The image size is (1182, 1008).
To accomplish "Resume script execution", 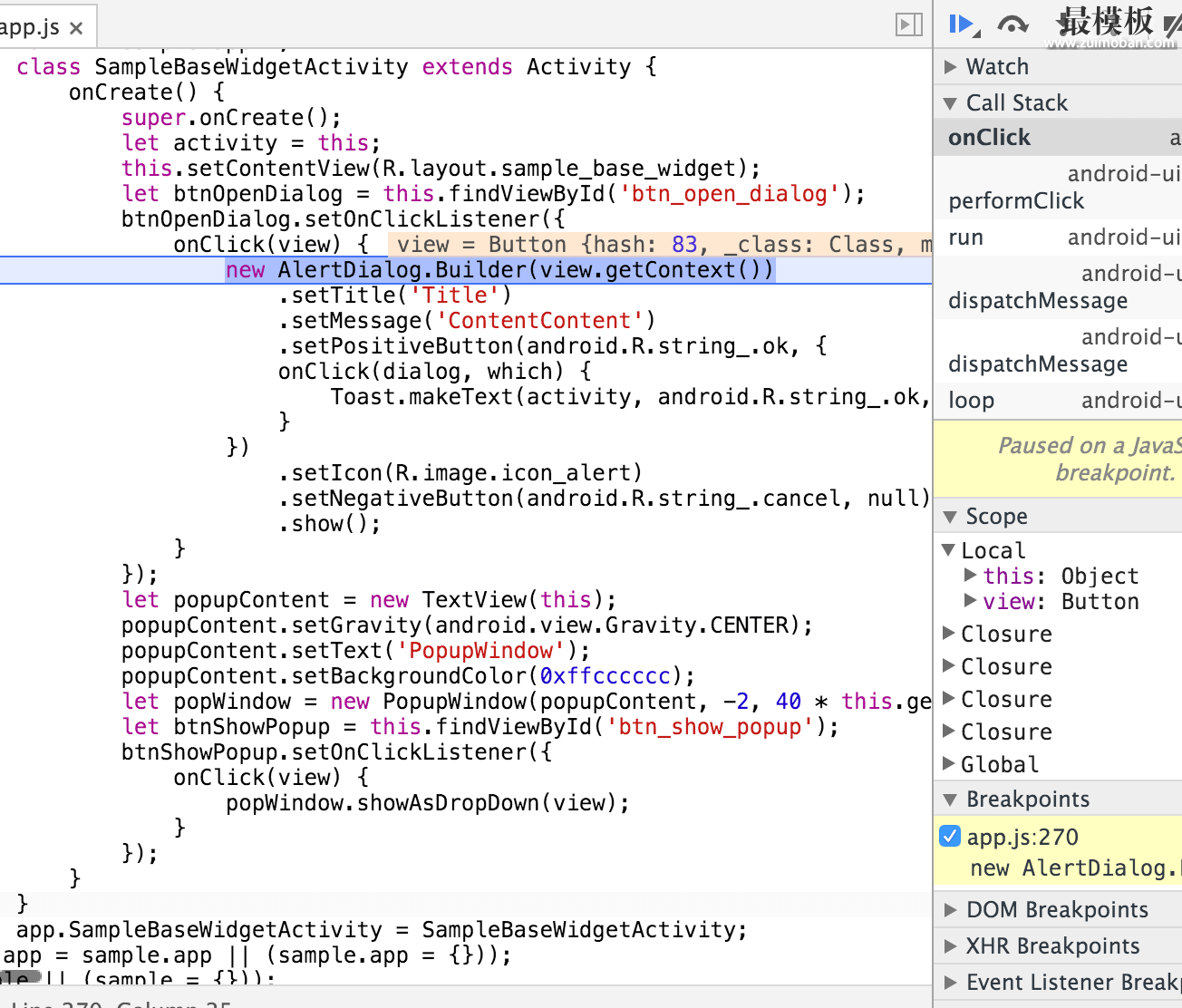I will [x=961, y=24].
